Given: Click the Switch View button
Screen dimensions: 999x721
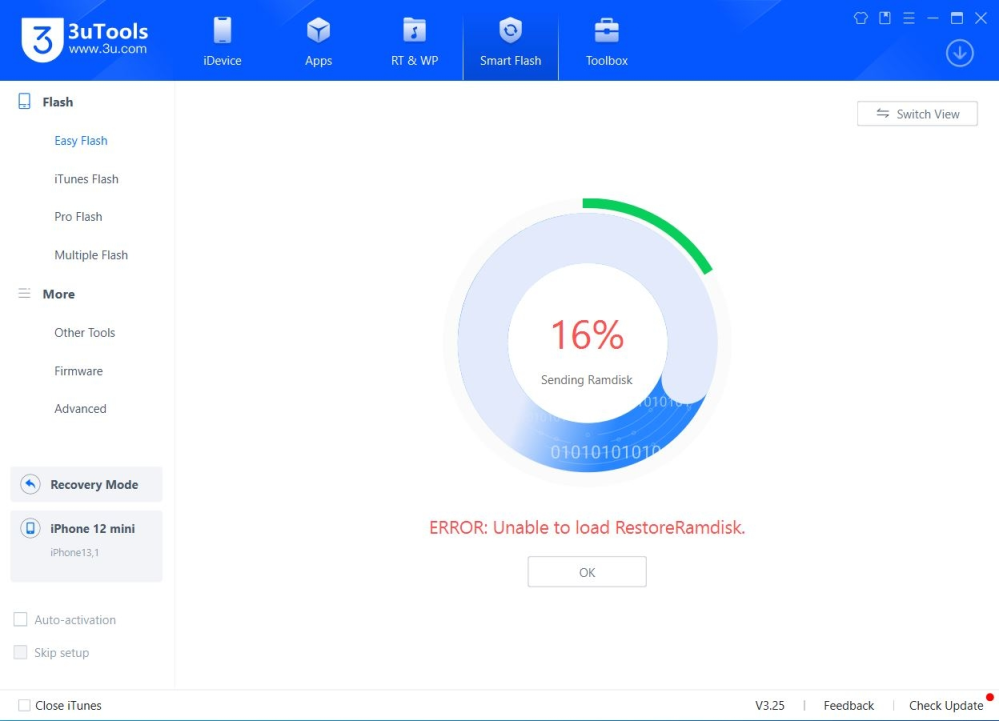Looking at the screenshot, I should pyautogui.click(x=917, y=113).
